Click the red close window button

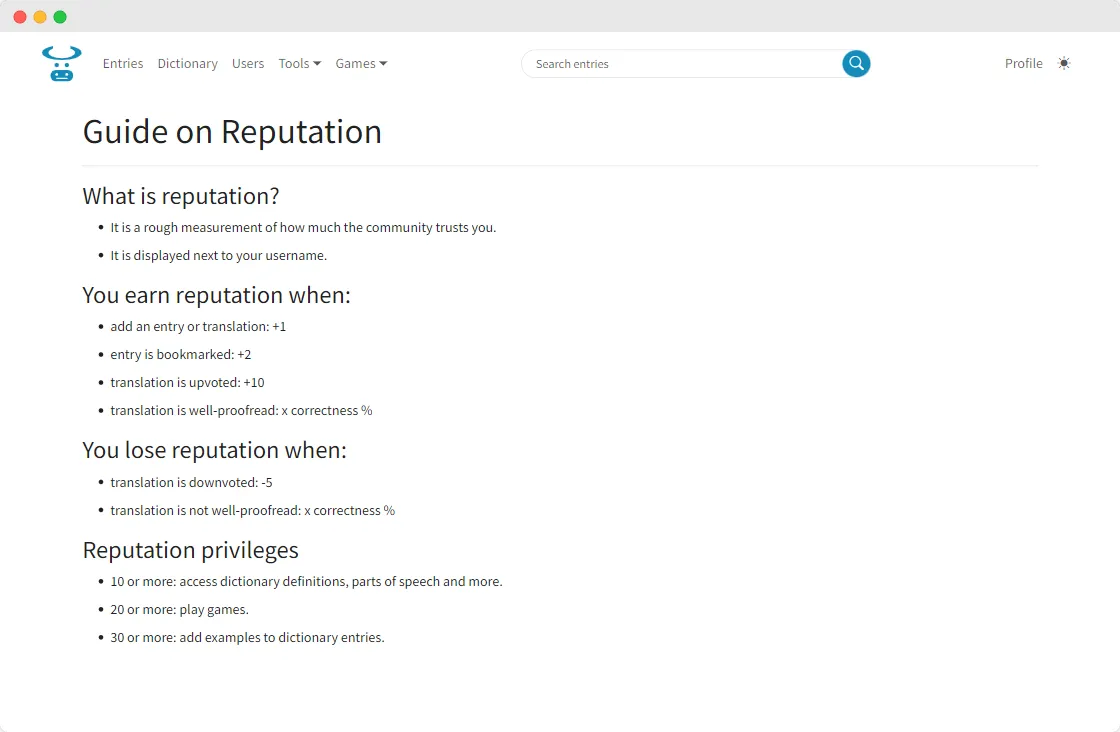tap(20, 17)
